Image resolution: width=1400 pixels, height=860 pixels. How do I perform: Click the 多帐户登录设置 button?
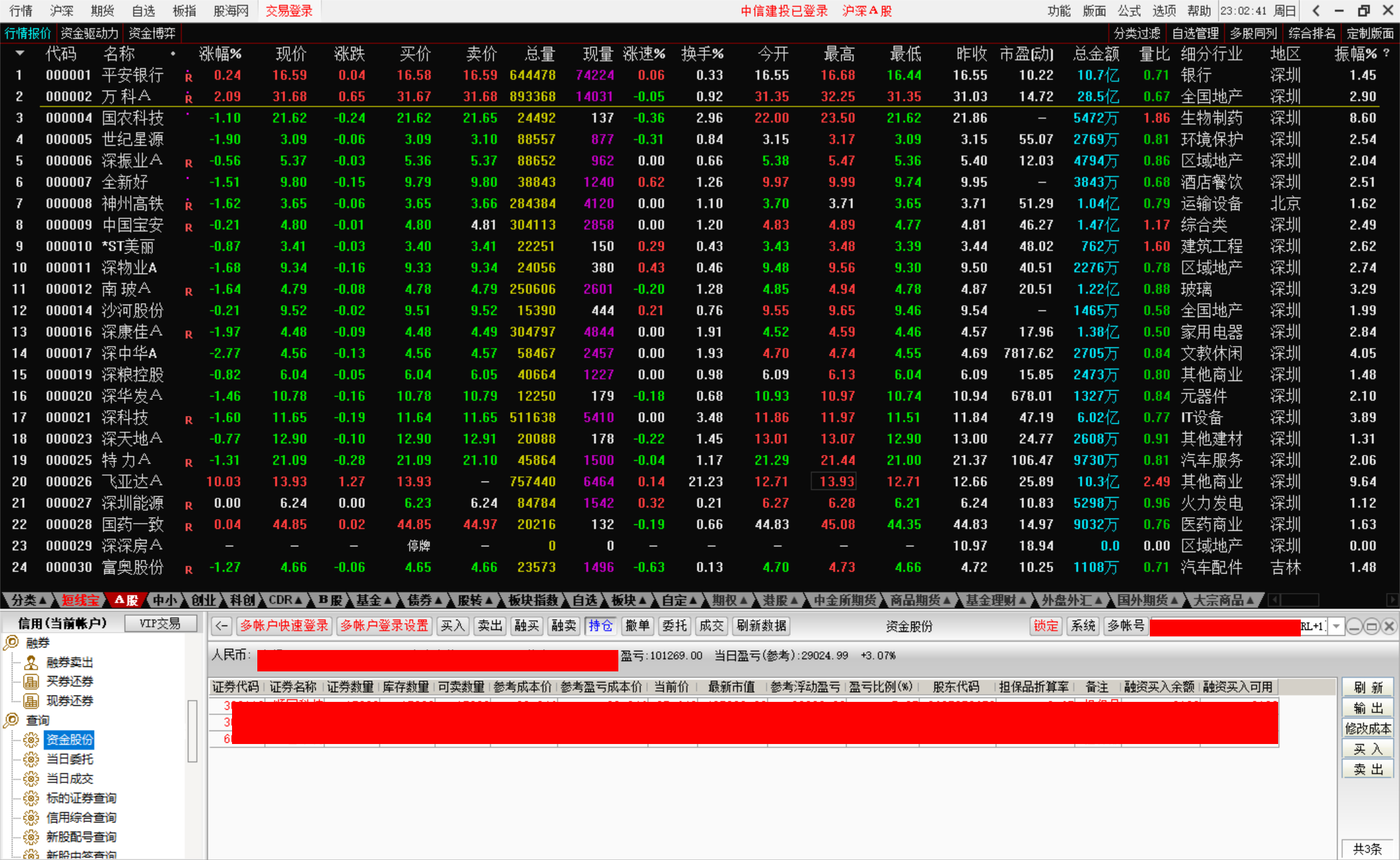[x=384, y=626]
